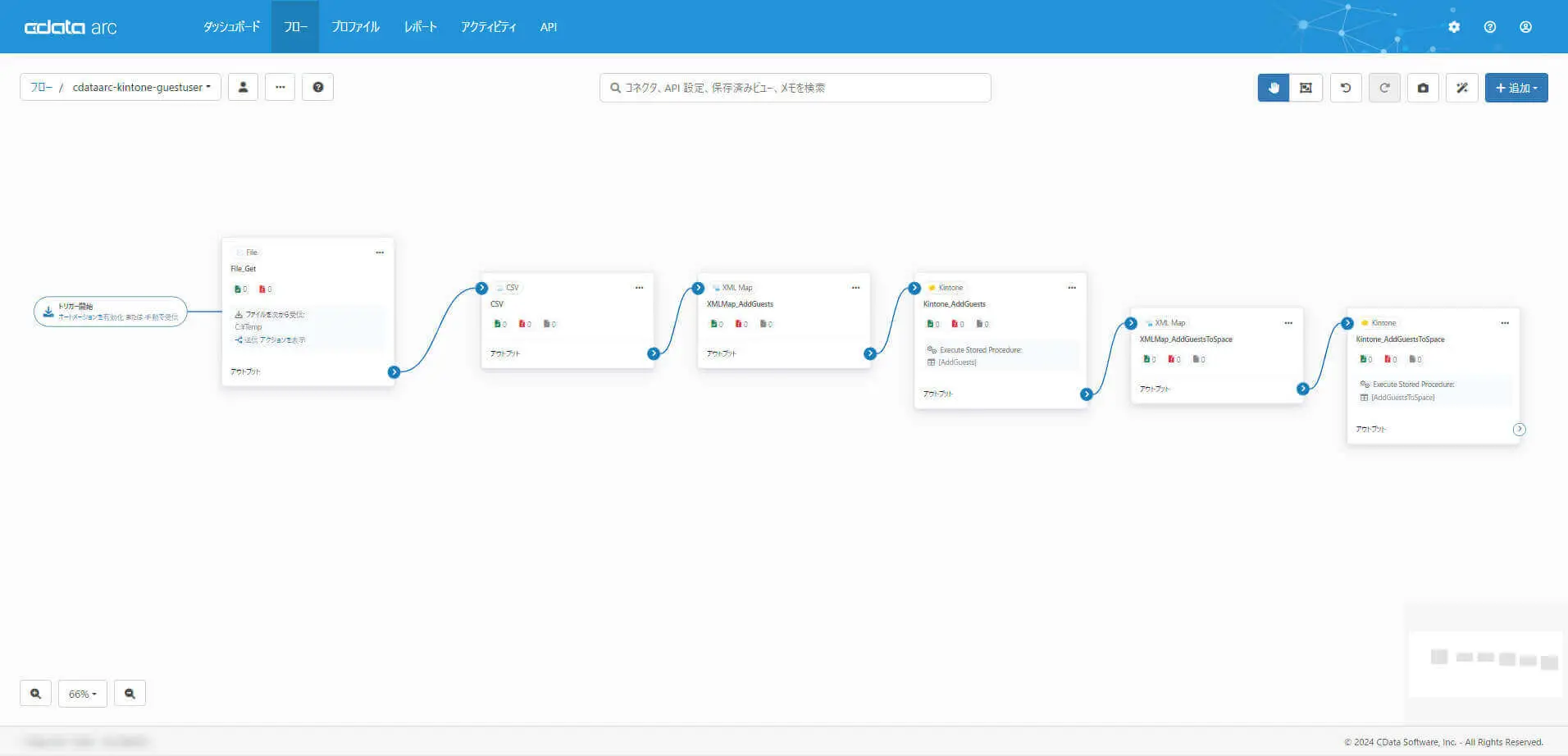Click the CSV connector success count icon
Screen dimensions: 1568x756
[x=499, y=325]
